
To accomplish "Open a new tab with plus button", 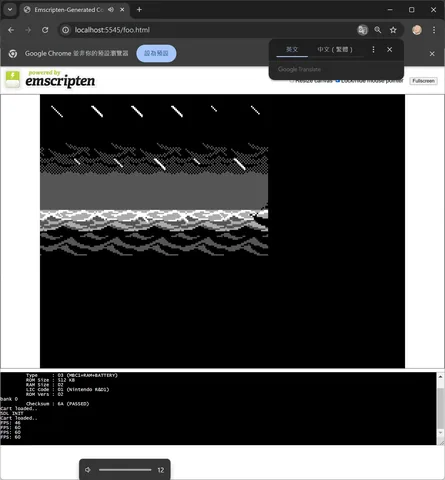I will coord(139,10).
